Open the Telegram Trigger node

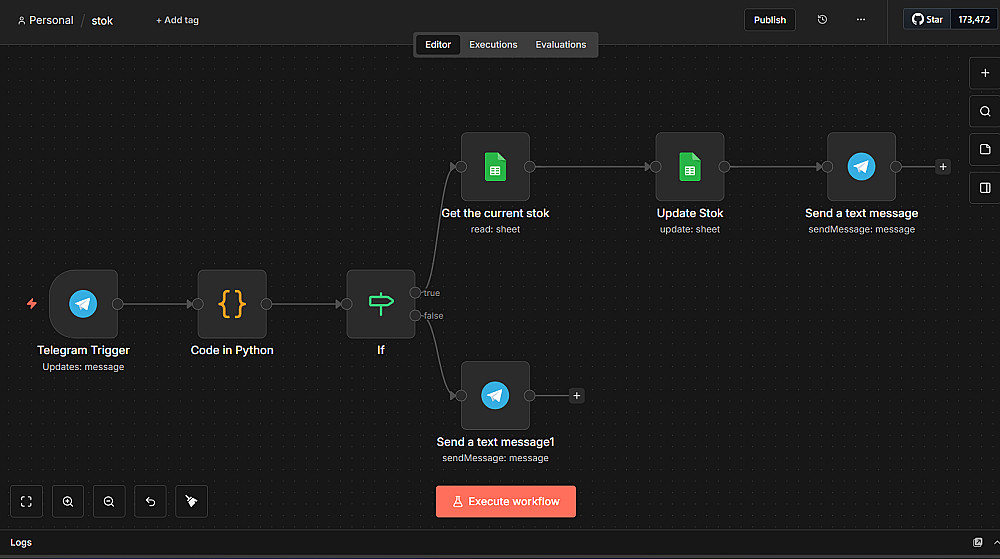pos(83,304)
